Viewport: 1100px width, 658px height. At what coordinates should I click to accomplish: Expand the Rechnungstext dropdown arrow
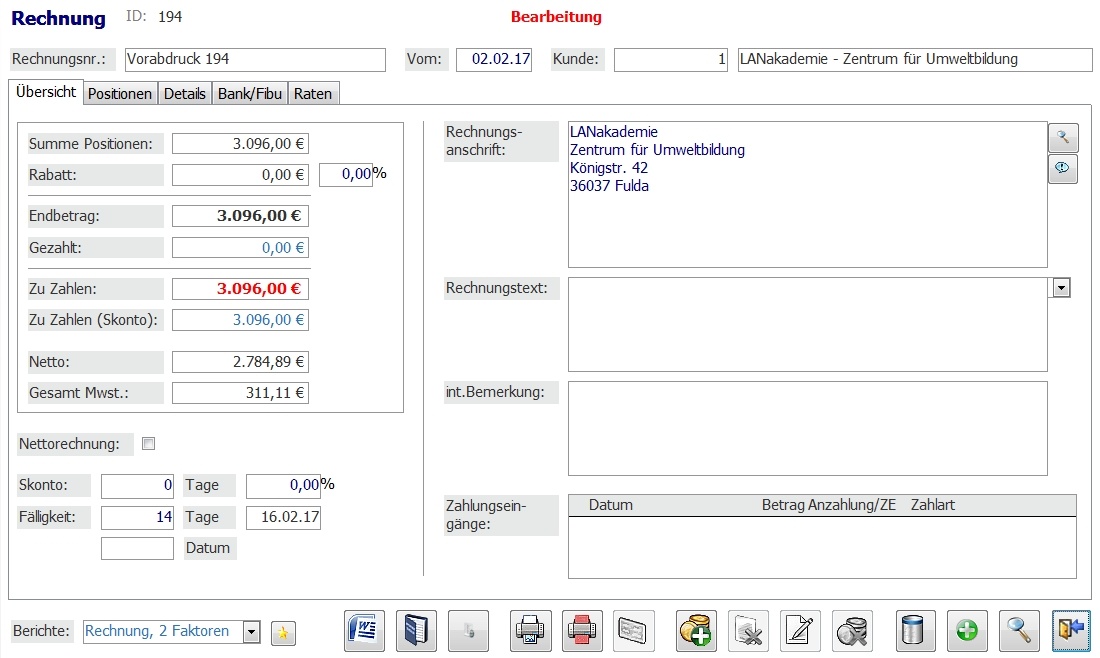point(1062,288)
